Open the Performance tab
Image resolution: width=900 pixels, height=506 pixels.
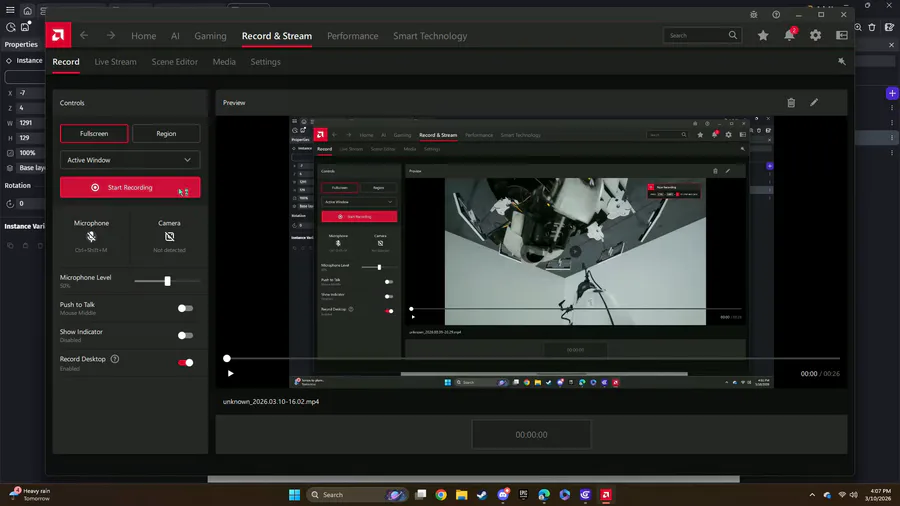click(x=352, y=36)
